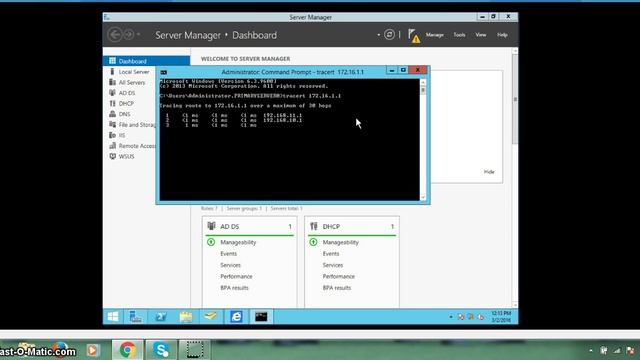This screenshot has width=640, height=360.
Task: Open Events in AD DS tile
Action: click(228, 254)
